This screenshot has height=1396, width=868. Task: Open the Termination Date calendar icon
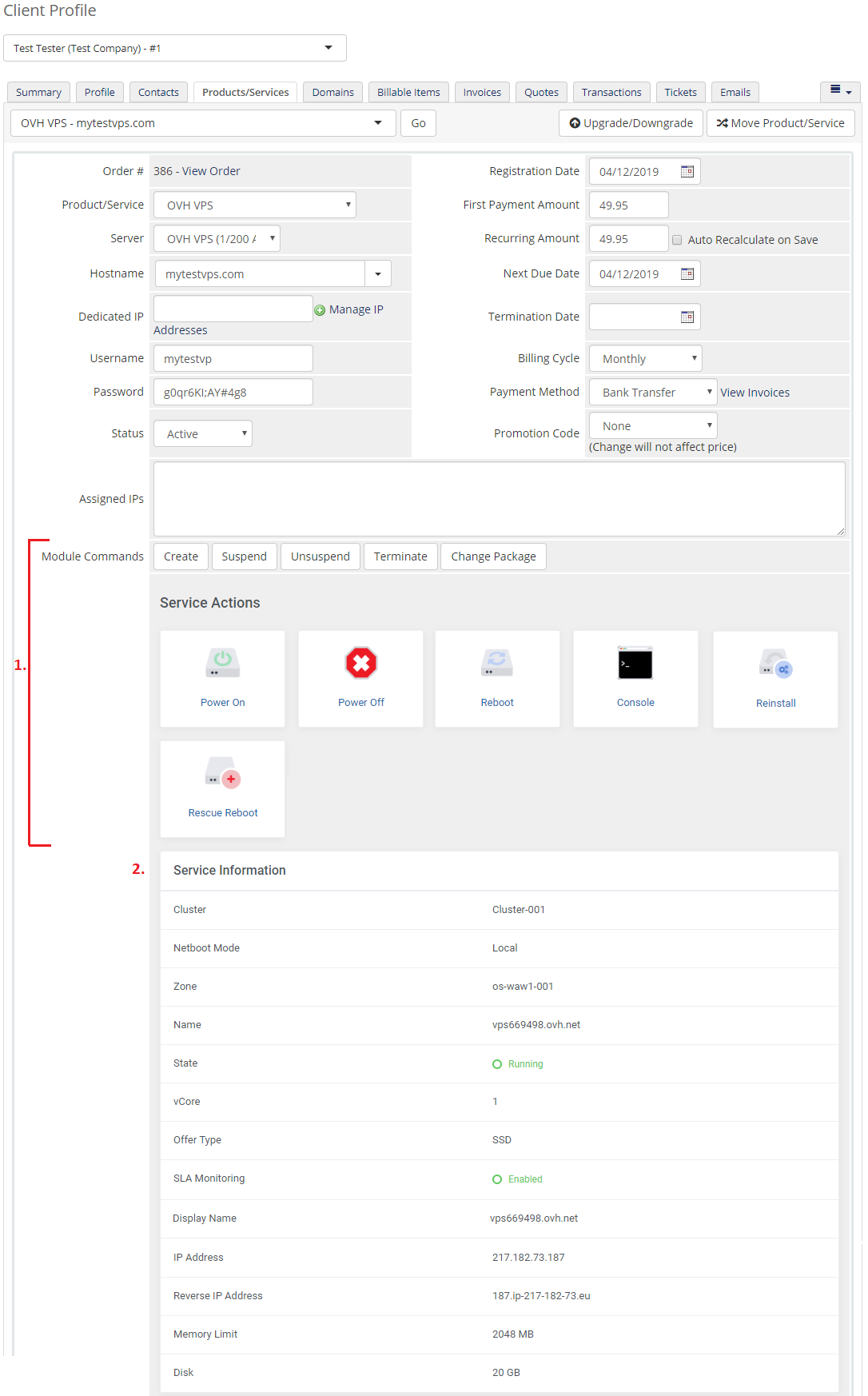(687, 317)
